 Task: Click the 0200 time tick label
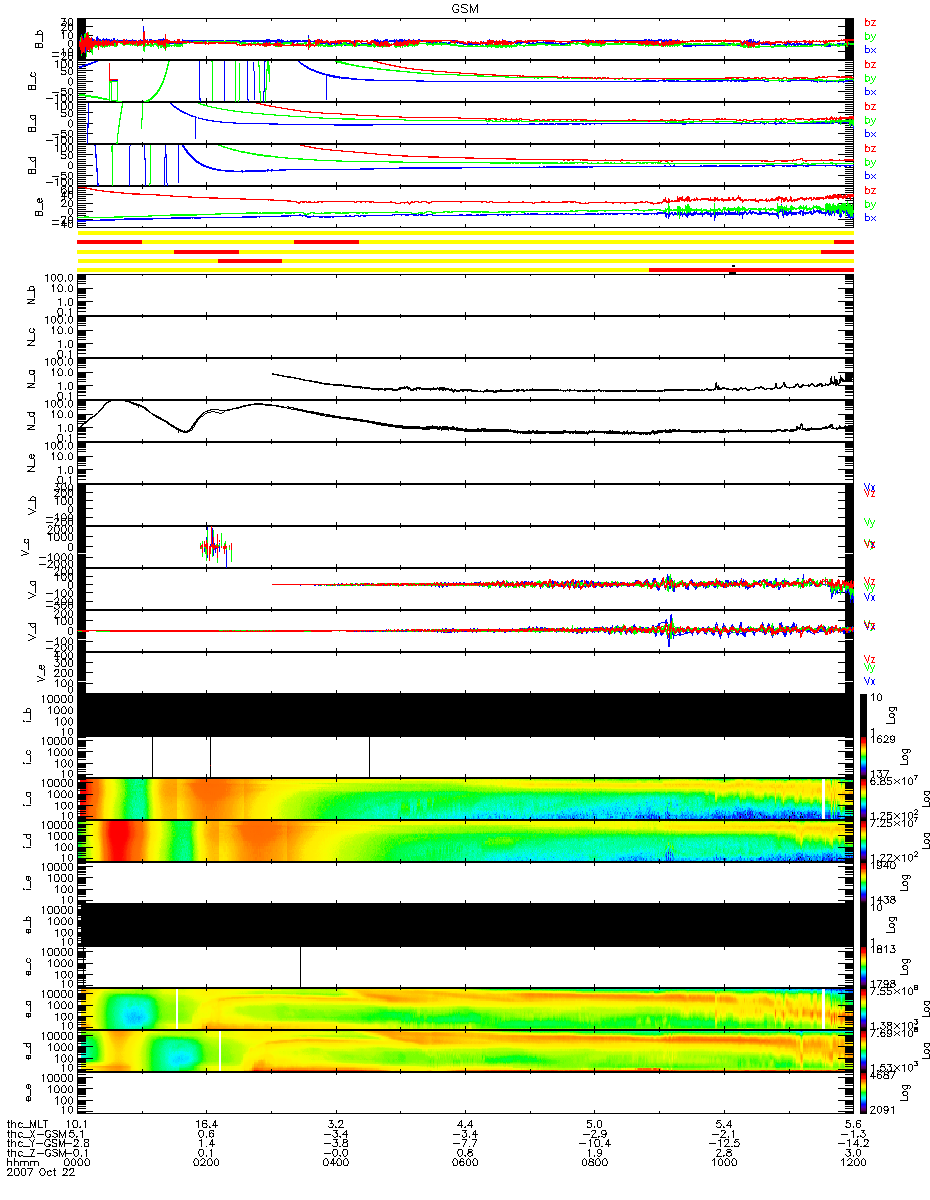[x=206, y=1164]
